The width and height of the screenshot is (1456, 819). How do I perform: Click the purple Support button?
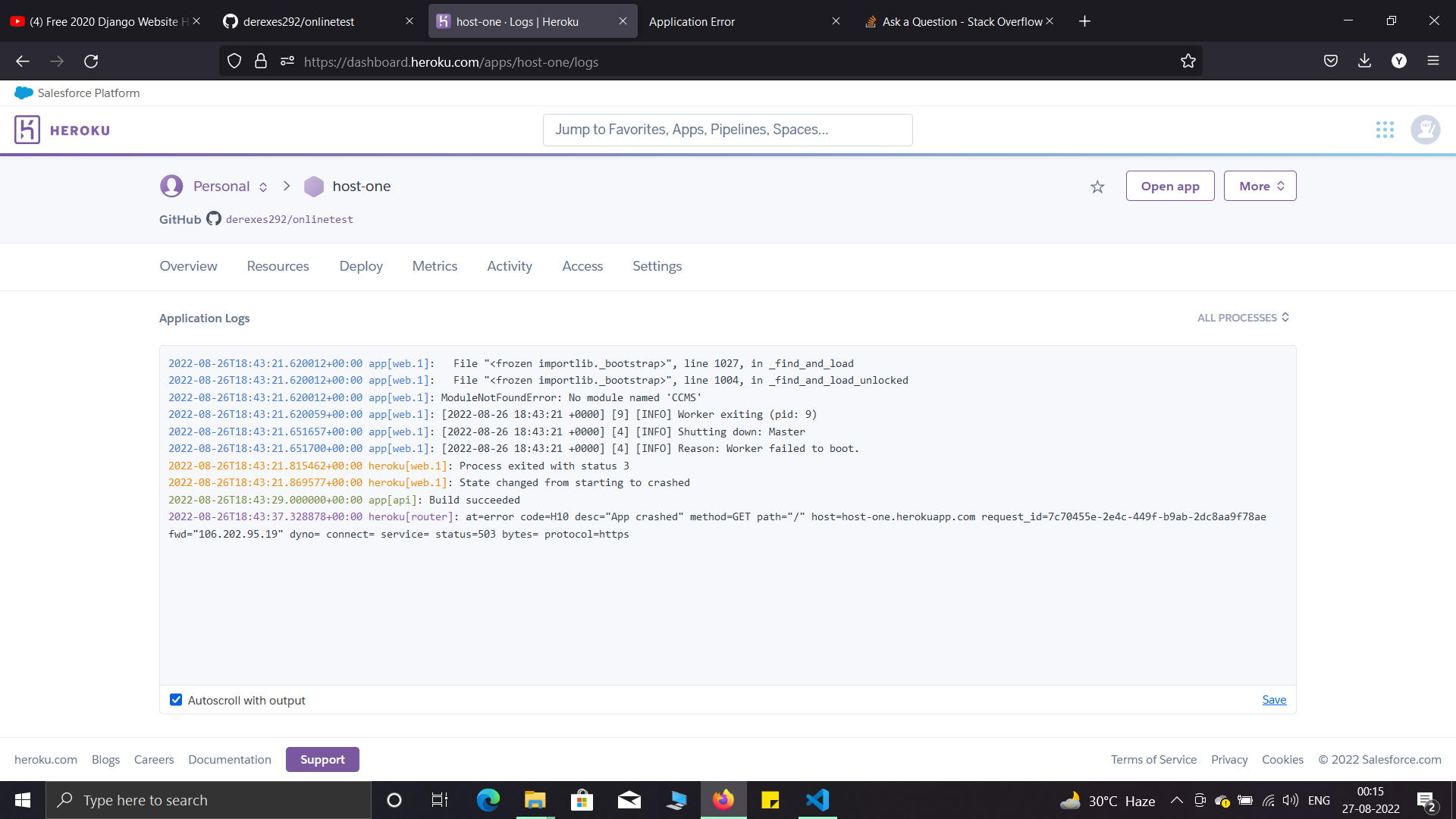[322, 759]
